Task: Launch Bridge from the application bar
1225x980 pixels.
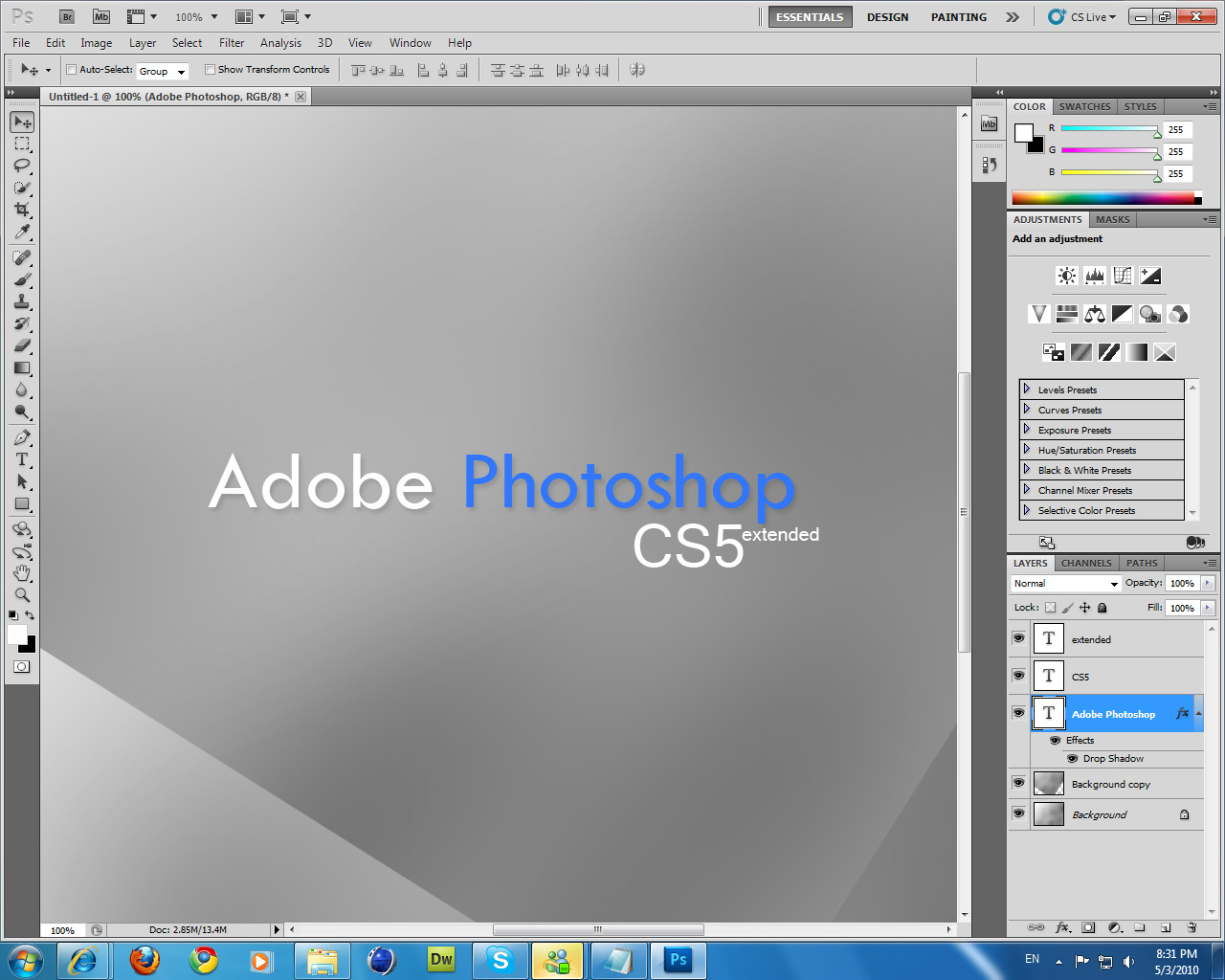Action: tap(67, 16)
